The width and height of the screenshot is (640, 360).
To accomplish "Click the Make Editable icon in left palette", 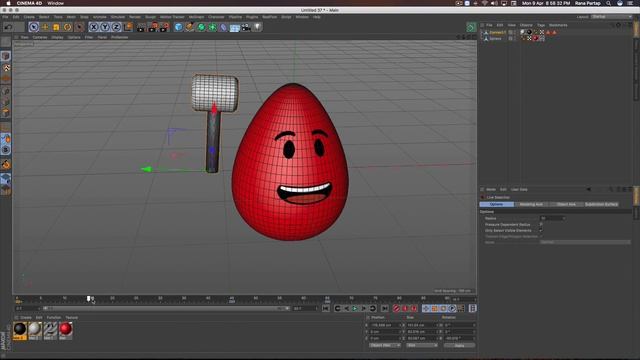I will [x=6, y=42].
